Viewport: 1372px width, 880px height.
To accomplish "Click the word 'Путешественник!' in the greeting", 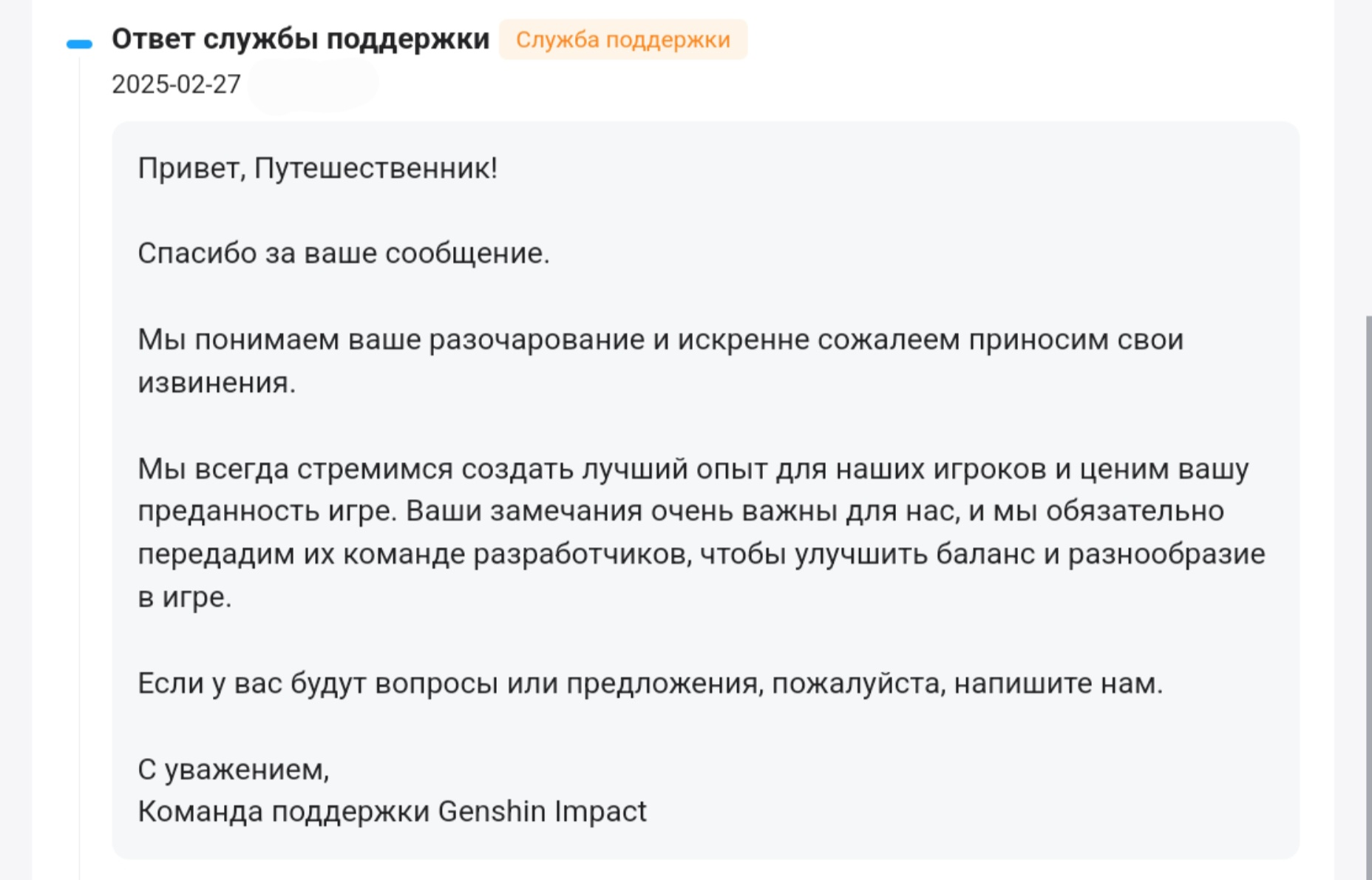I will click(376, 169).
